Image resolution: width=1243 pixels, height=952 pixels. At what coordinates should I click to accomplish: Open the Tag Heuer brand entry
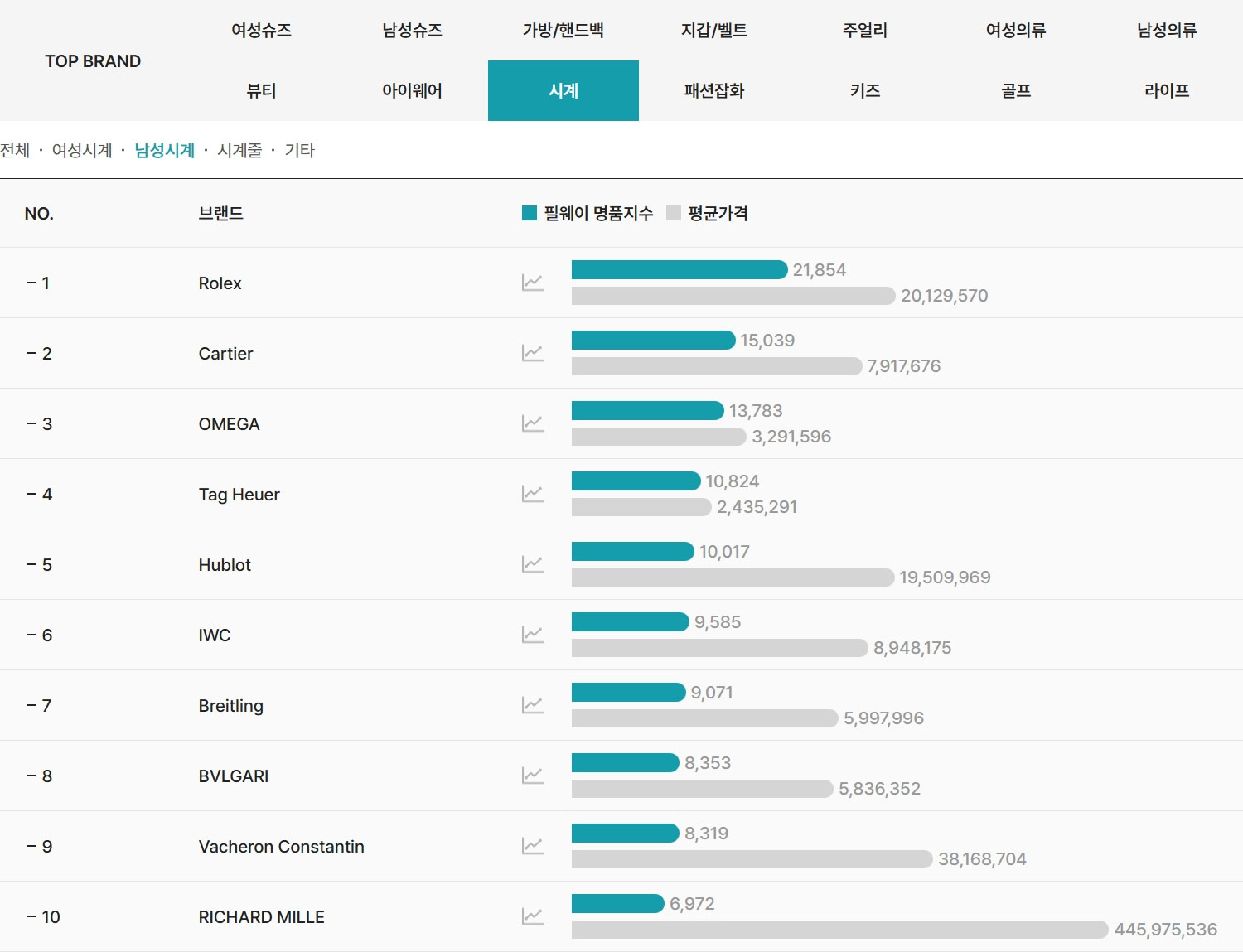tap(239, 495)
